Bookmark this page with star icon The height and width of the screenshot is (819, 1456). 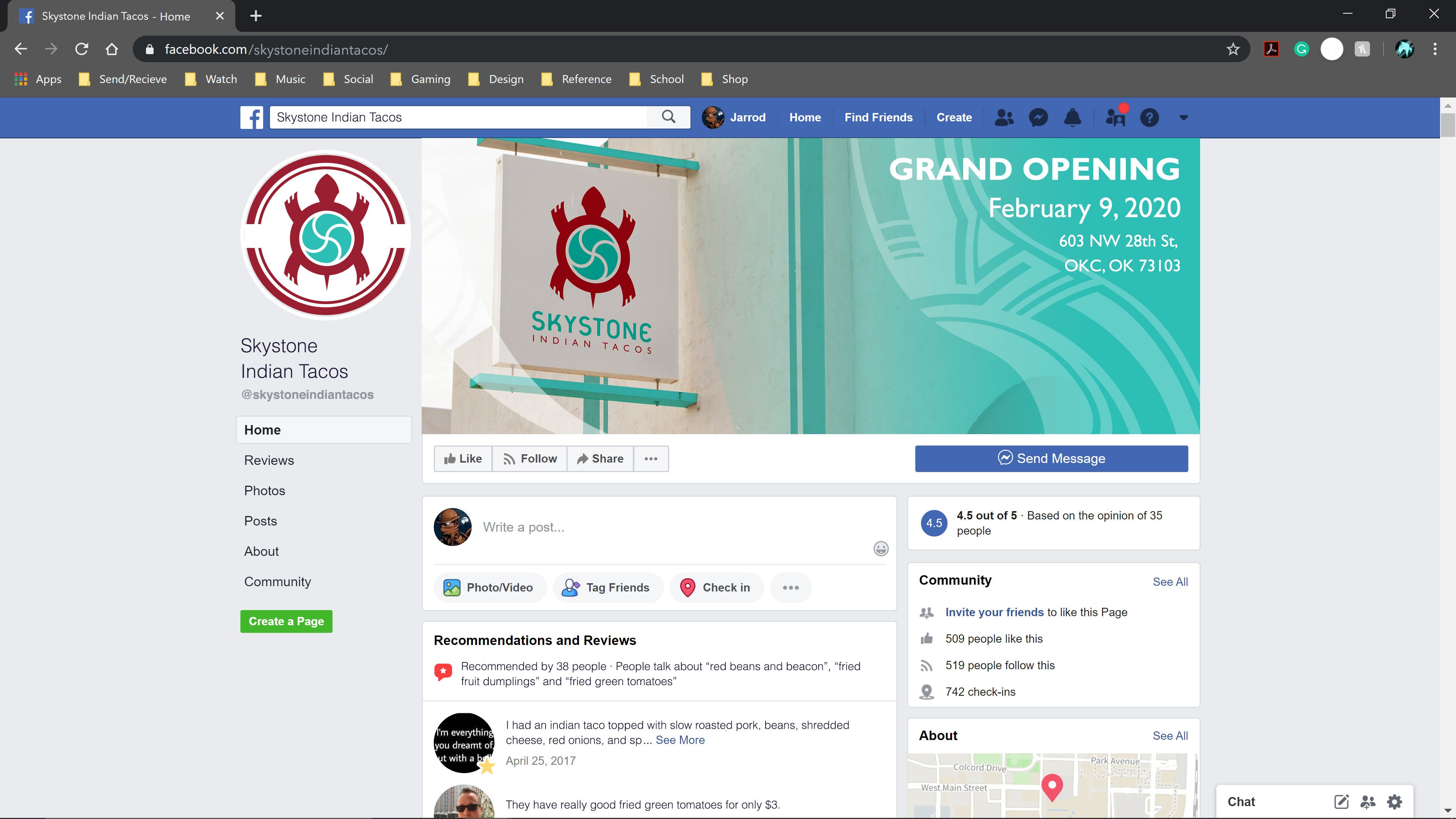1233,50
